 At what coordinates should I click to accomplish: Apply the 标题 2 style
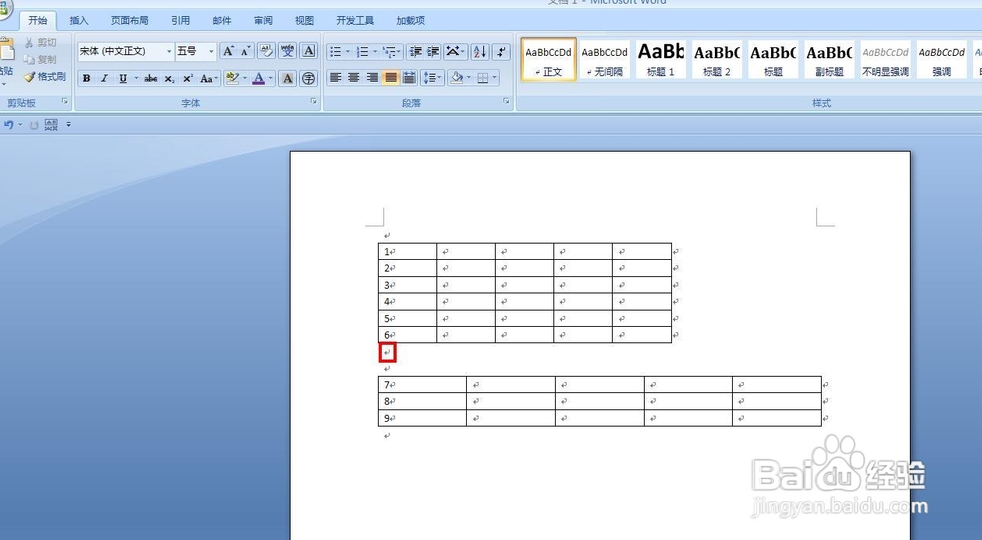[717, 60]
